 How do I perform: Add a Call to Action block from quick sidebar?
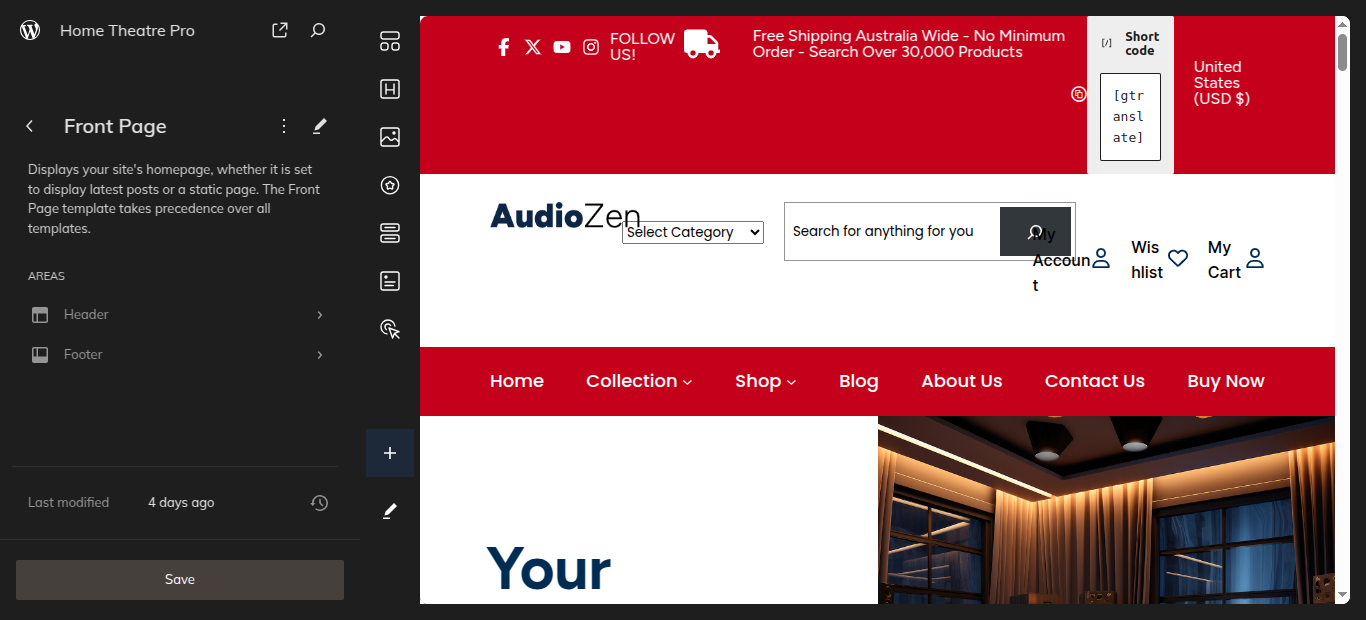click(390, 329)
